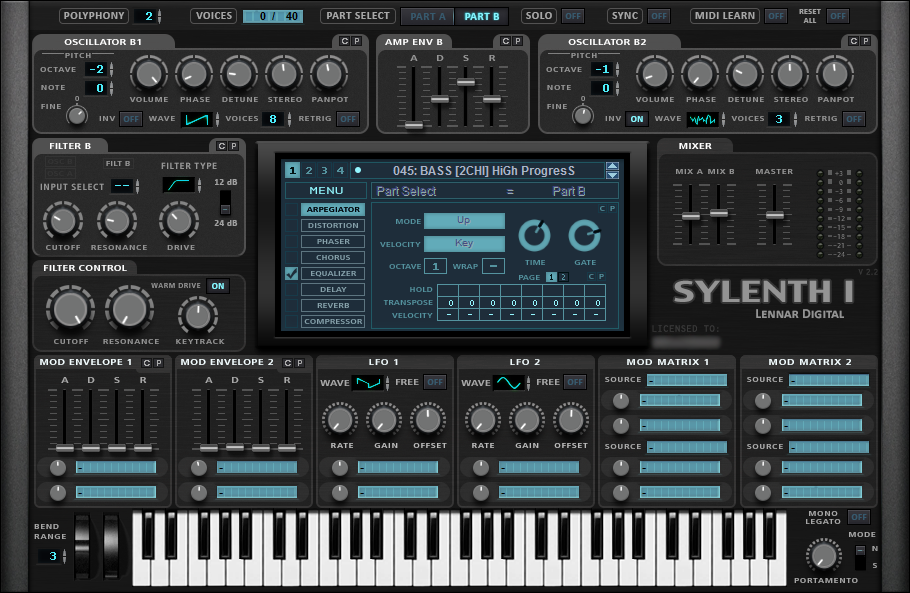This screenshot has width=910, height=593.
Task: Toggle Oscillator B1 INV switch
Action: click(x=131, y=119)
